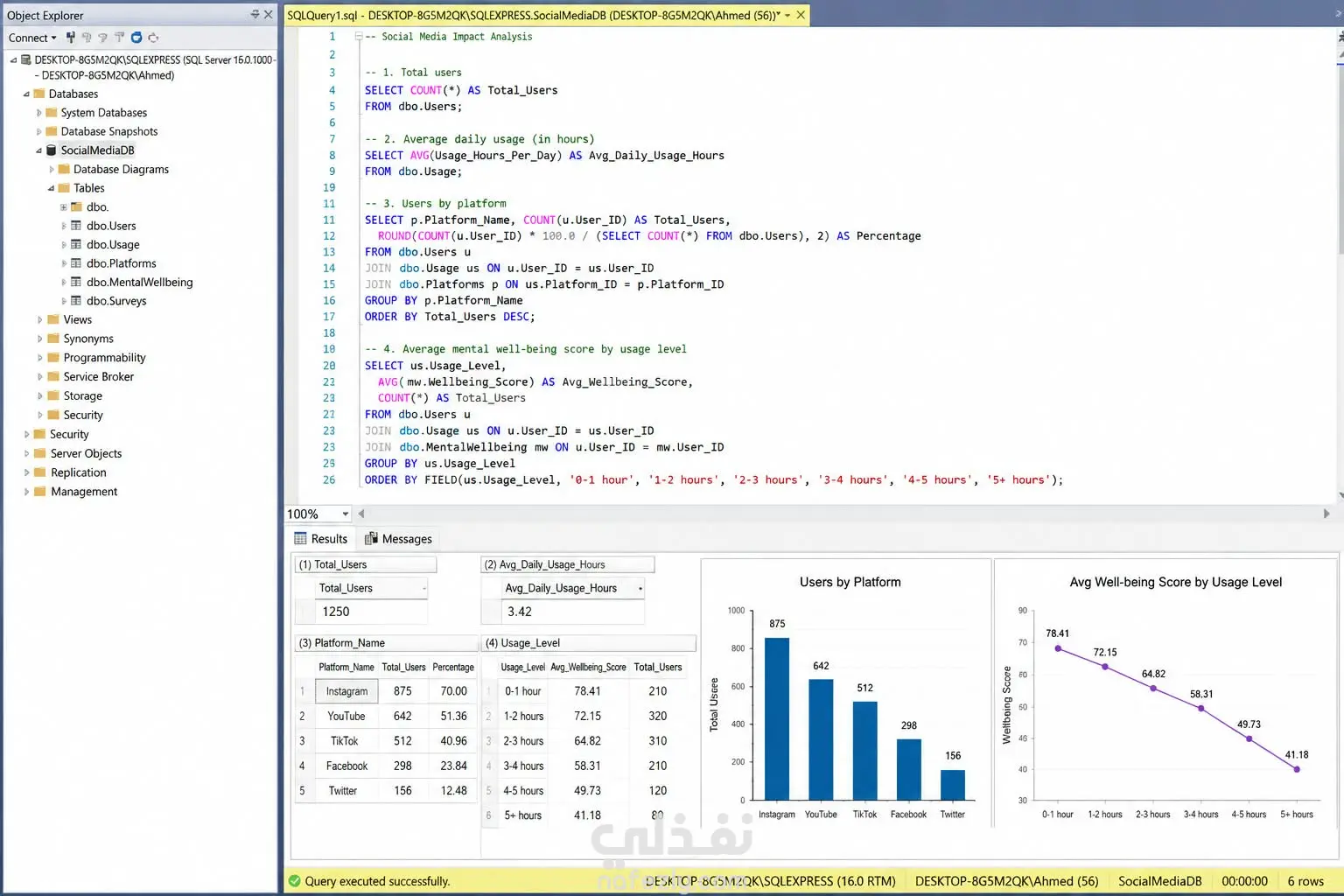Select the Synonyms tree item

coord(88,339)
